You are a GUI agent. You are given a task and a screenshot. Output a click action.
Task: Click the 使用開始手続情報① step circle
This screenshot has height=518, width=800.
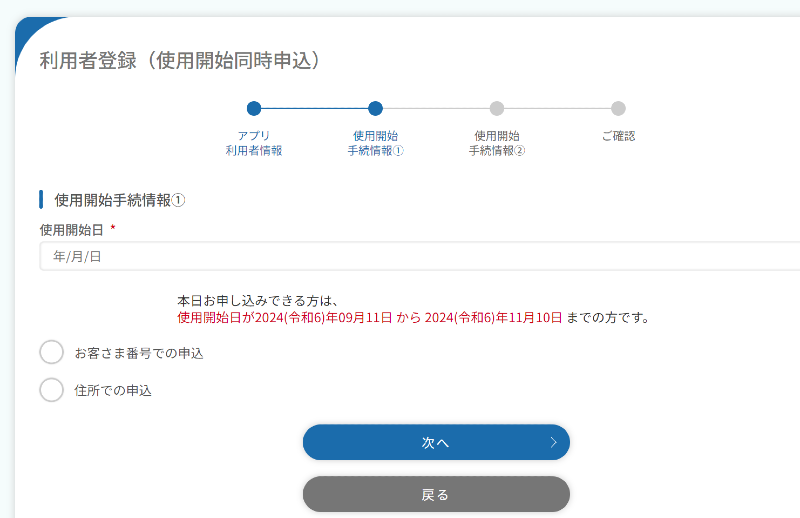click(x=375, y=108)
